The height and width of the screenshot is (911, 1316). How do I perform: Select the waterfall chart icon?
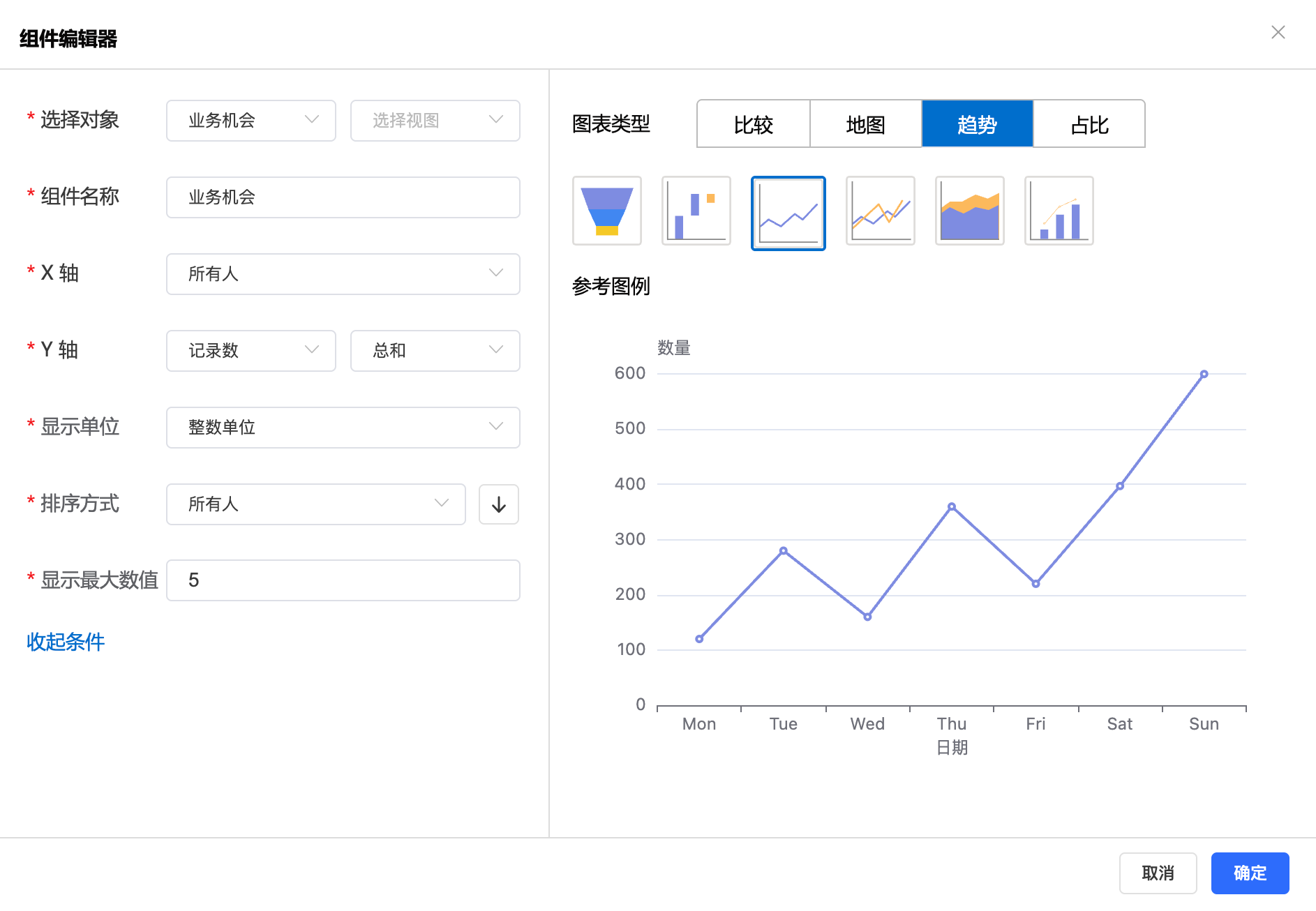point(696,211)
